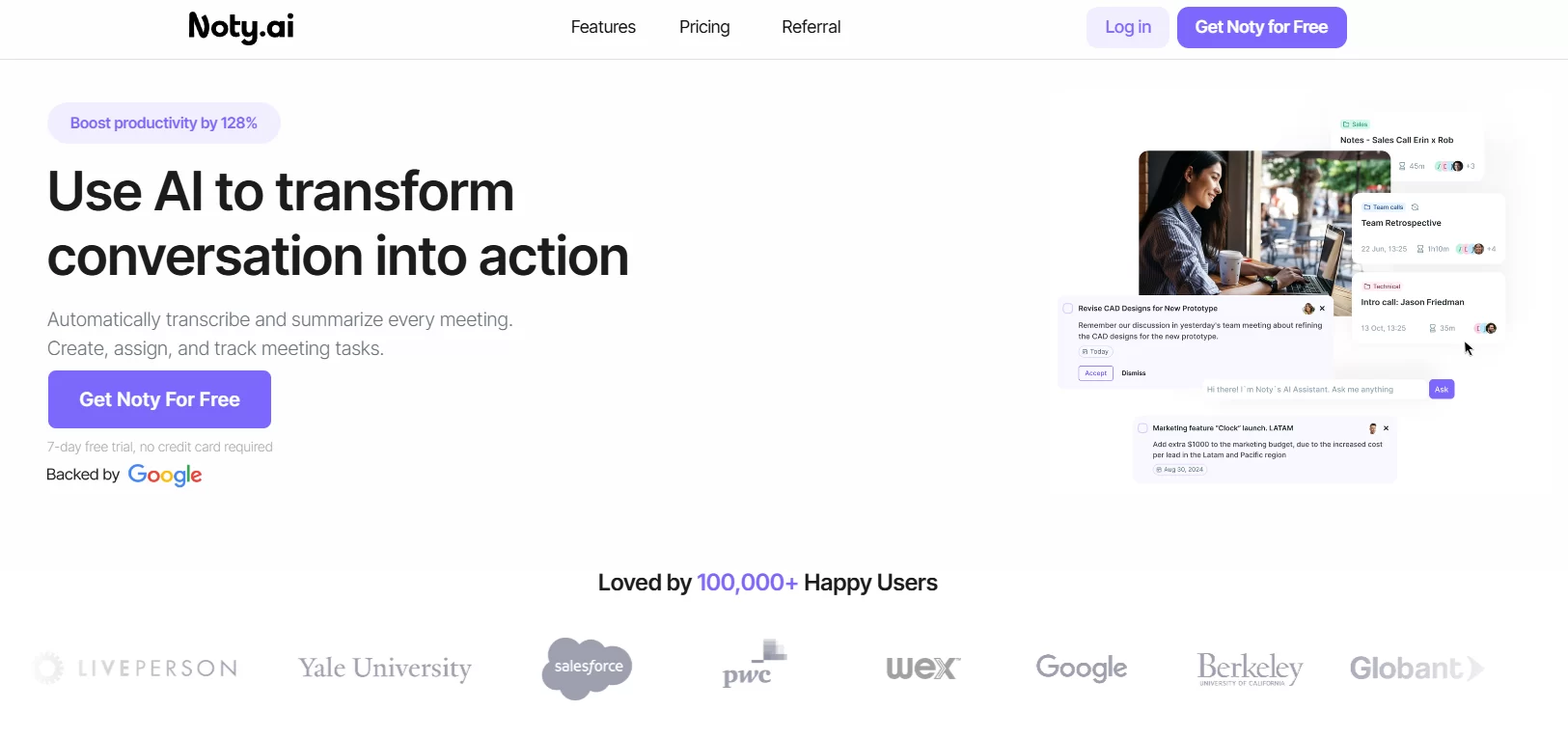This screenshot has height=738, width=1568.
Task: Click the Berkeley university logo
Action: tap(1250, 668)
